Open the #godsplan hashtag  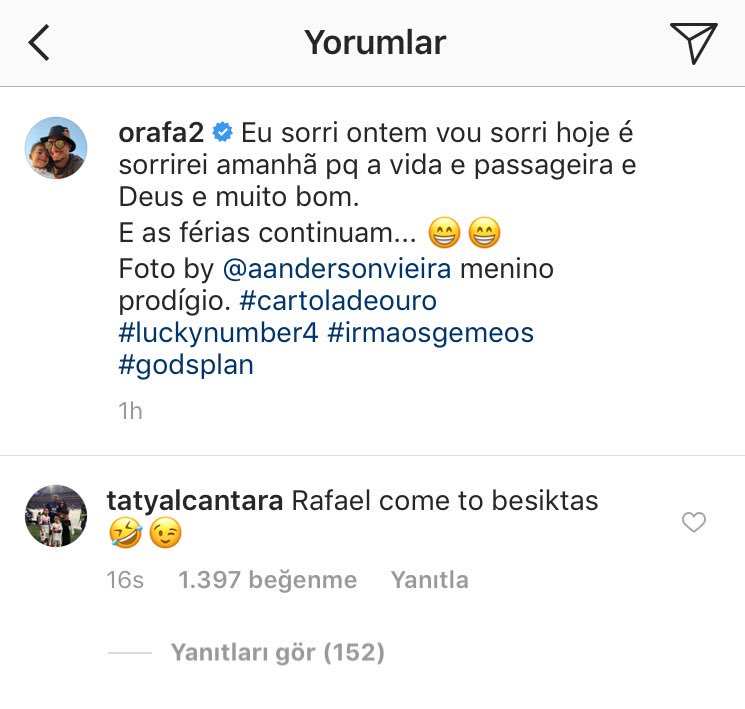click(186, 365)
